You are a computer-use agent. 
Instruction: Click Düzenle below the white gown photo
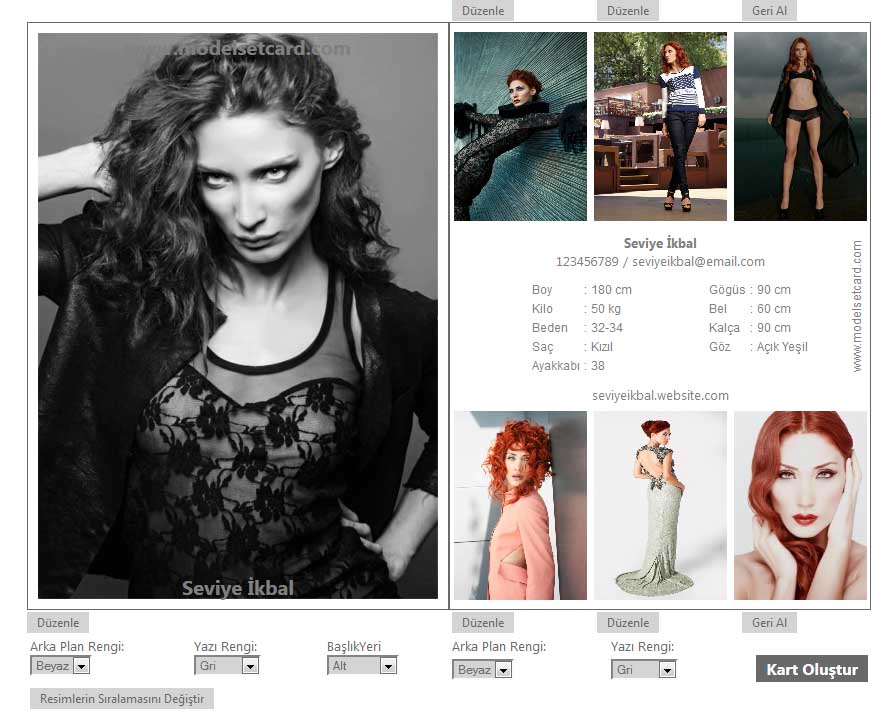coord(628,623)
